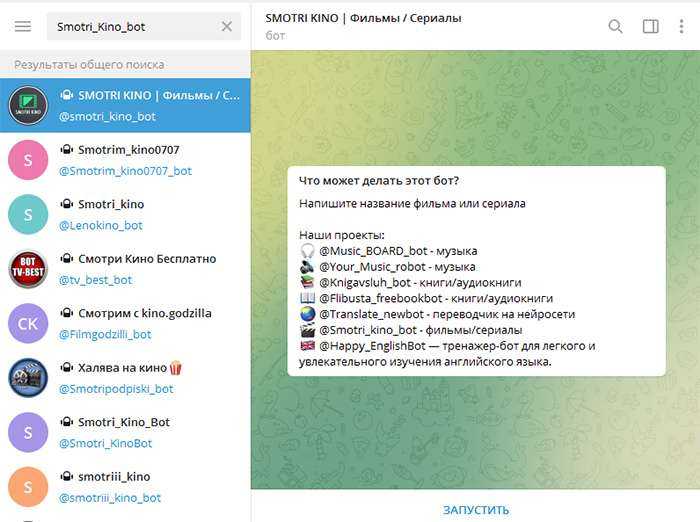Follow the @Flibusta_freebookbot link
The image size is (700, 522).
click(380, 298)
